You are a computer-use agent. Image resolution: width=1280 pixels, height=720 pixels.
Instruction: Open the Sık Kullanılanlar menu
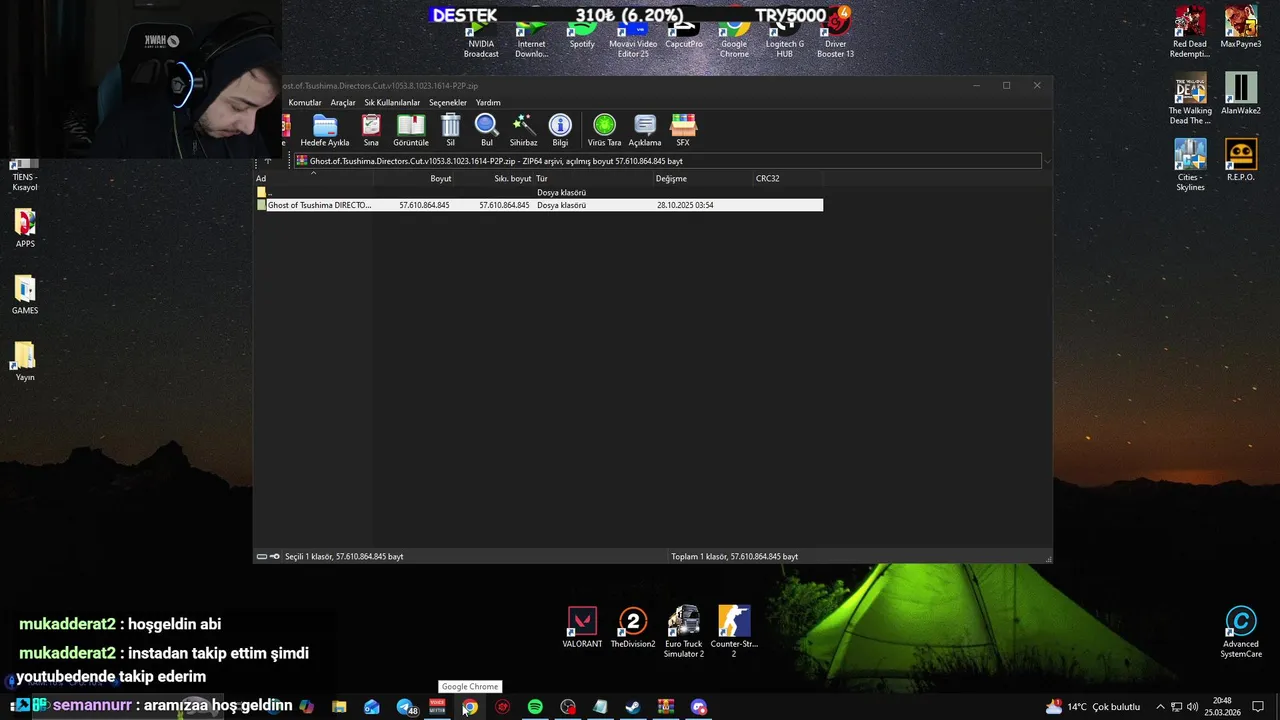[392, 102]
